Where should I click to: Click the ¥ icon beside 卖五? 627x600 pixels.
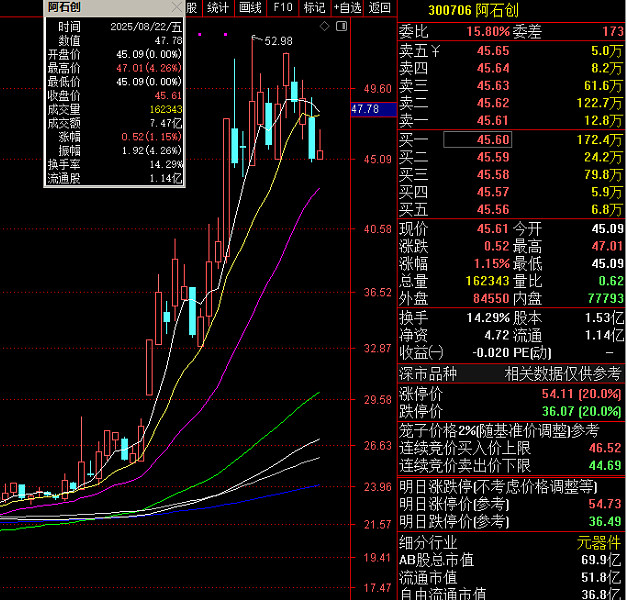click(x=436, y=50)
